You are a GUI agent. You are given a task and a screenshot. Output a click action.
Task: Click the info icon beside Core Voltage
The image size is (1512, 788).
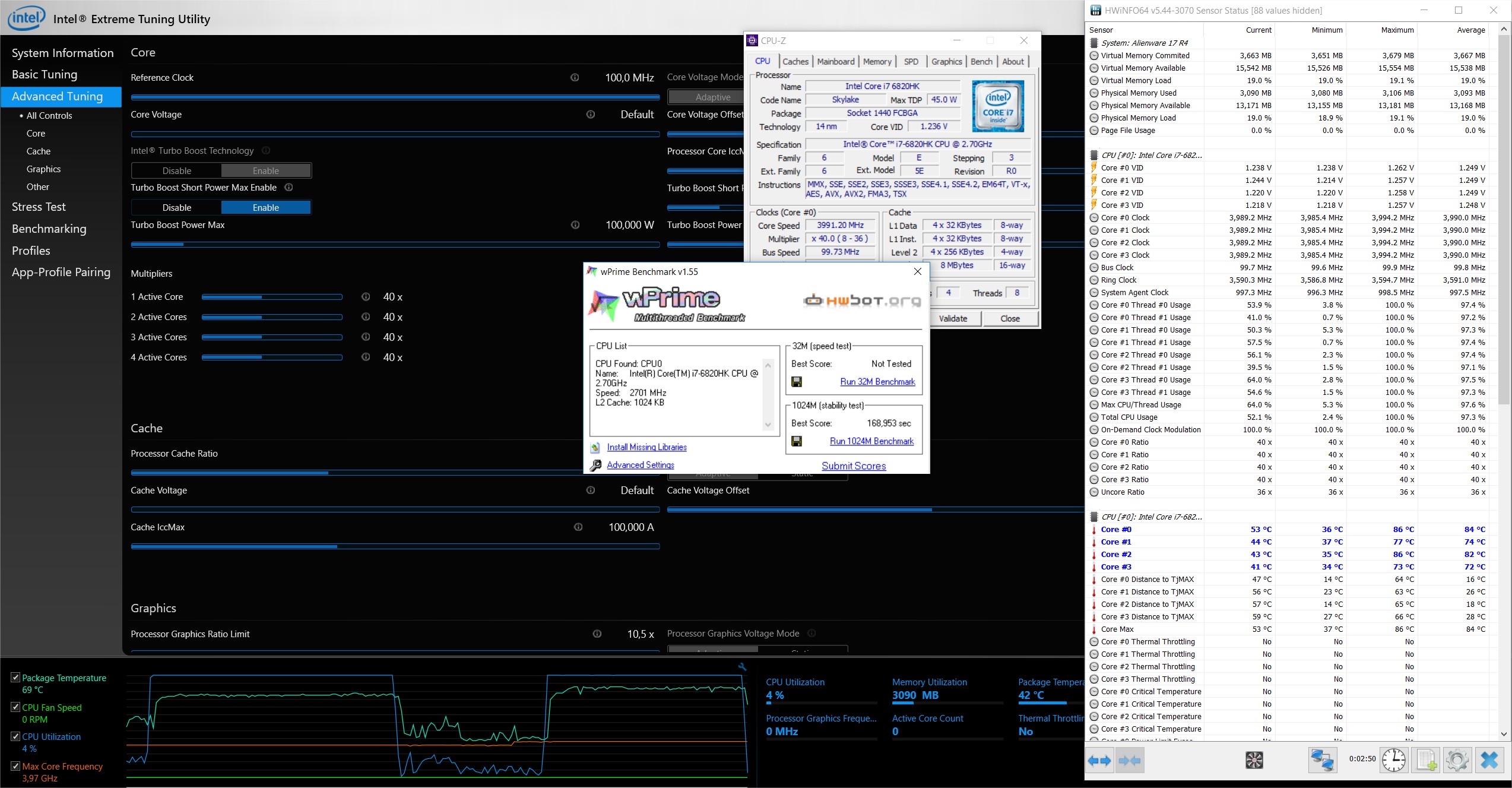[x=591, y=115]
